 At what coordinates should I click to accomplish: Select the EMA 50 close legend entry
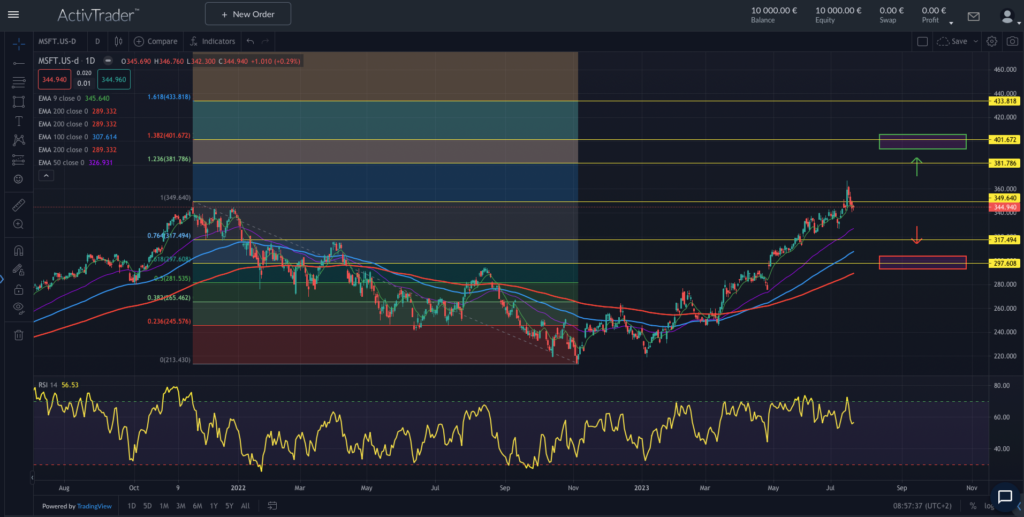(76, 163)
